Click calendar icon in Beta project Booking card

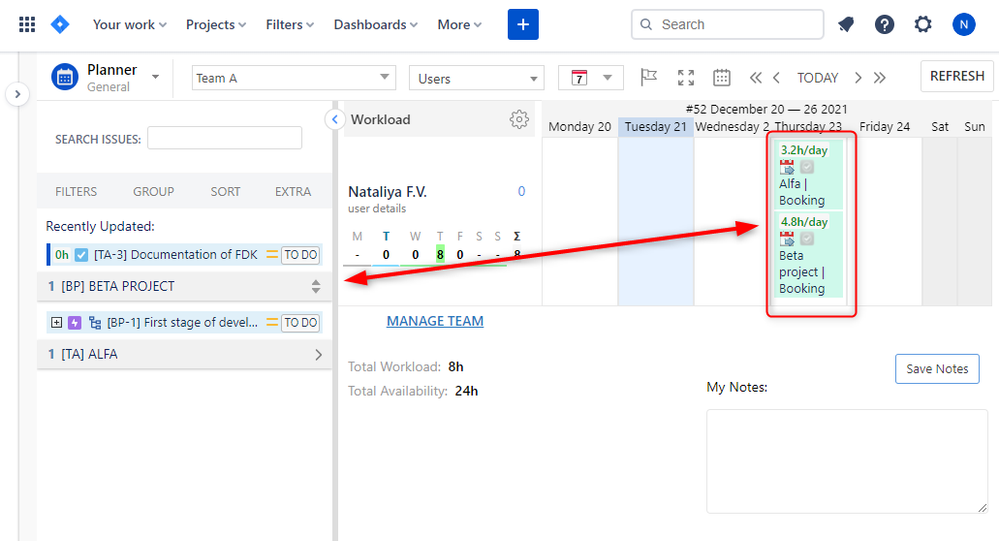point(787,238)
